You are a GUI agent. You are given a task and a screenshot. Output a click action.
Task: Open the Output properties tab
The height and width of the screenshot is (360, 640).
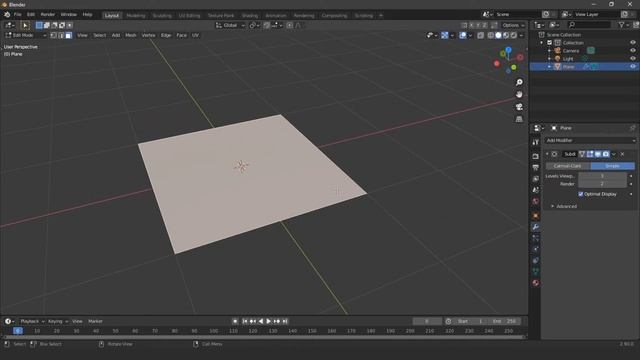coord(536,168)
